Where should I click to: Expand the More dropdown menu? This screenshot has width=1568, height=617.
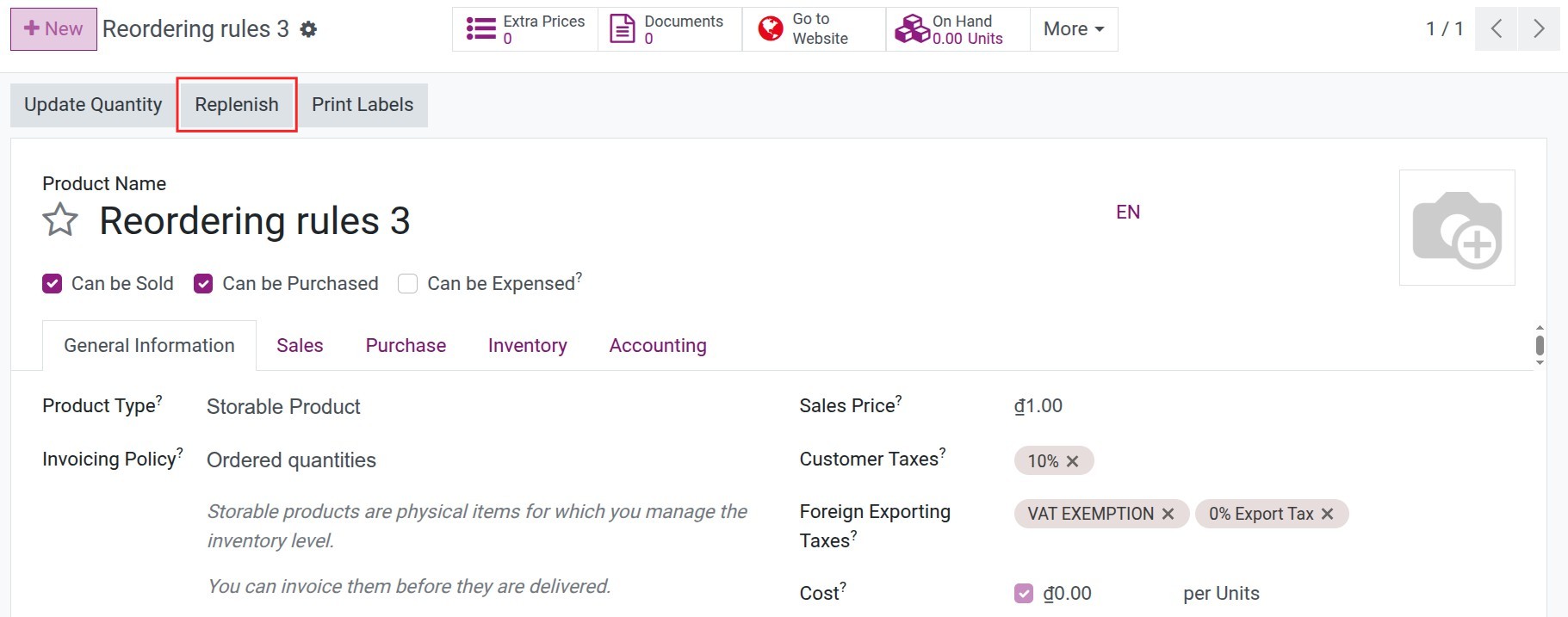[x=1073, y=29]
